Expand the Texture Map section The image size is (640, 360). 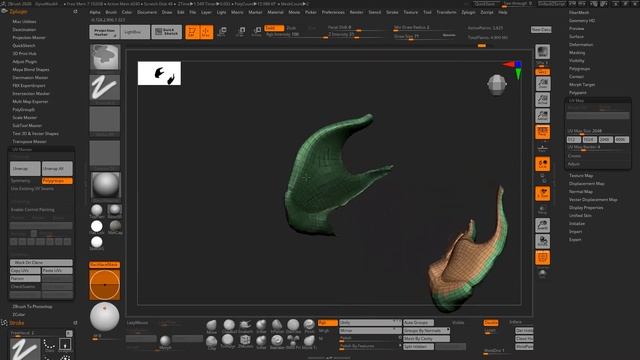(581, 176)
